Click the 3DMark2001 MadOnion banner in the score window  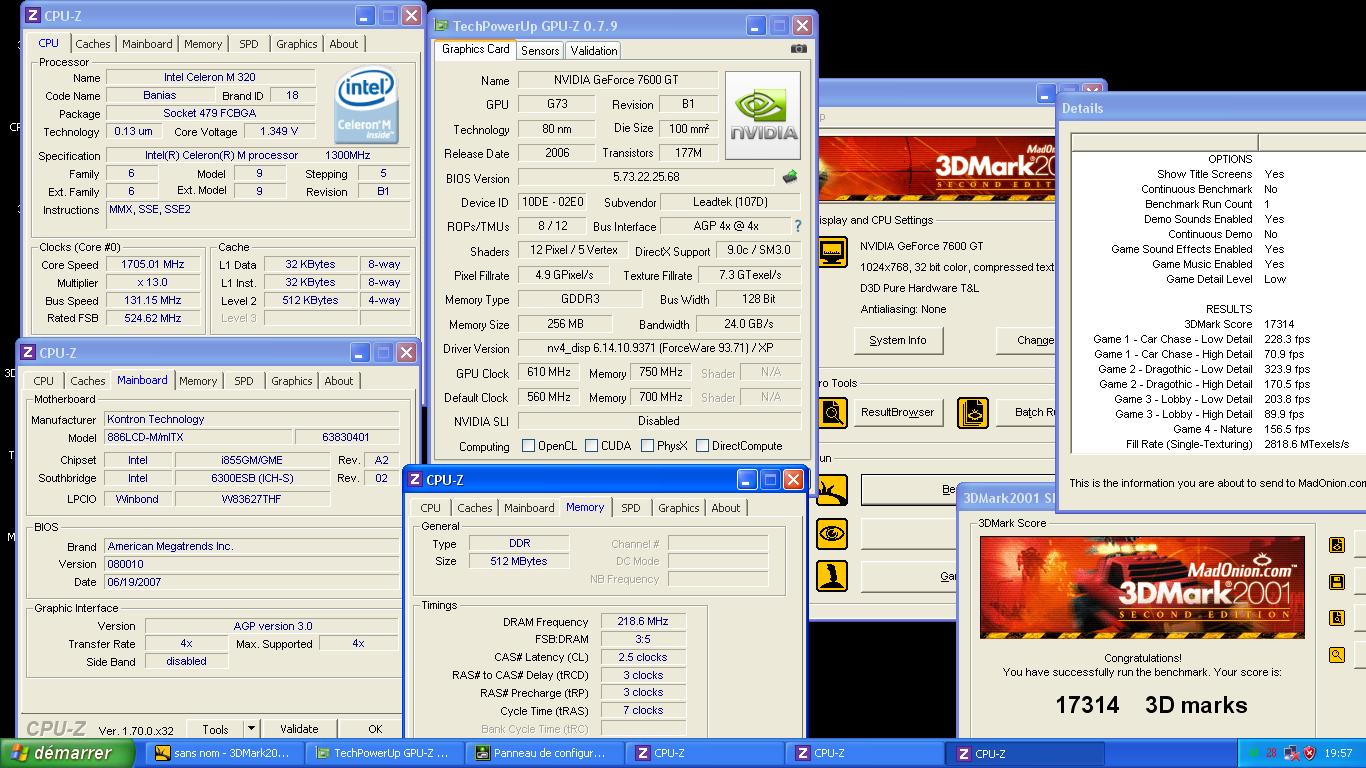tap(1142, 587)
